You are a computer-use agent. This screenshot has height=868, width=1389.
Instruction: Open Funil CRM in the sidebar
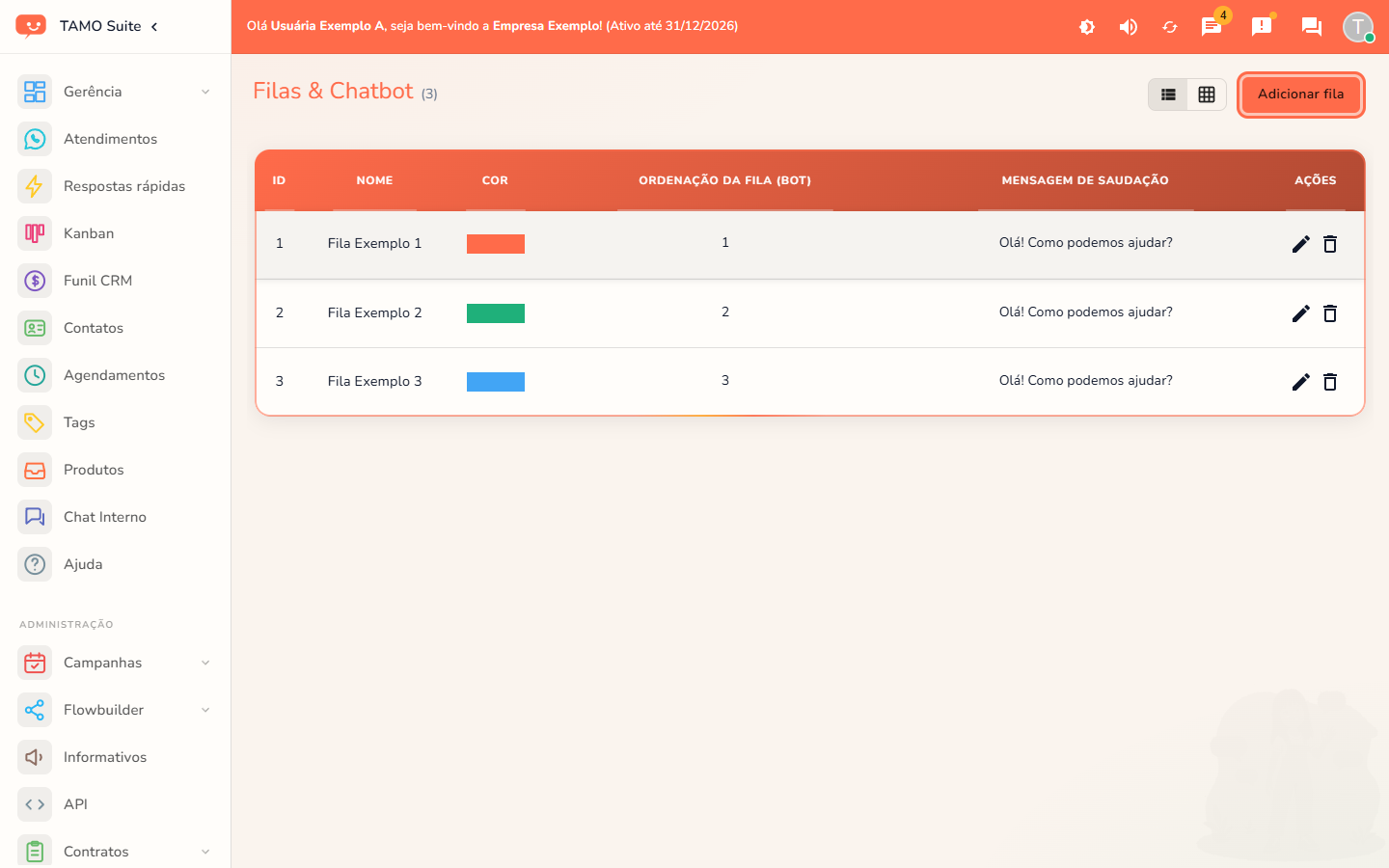[115, 281]
